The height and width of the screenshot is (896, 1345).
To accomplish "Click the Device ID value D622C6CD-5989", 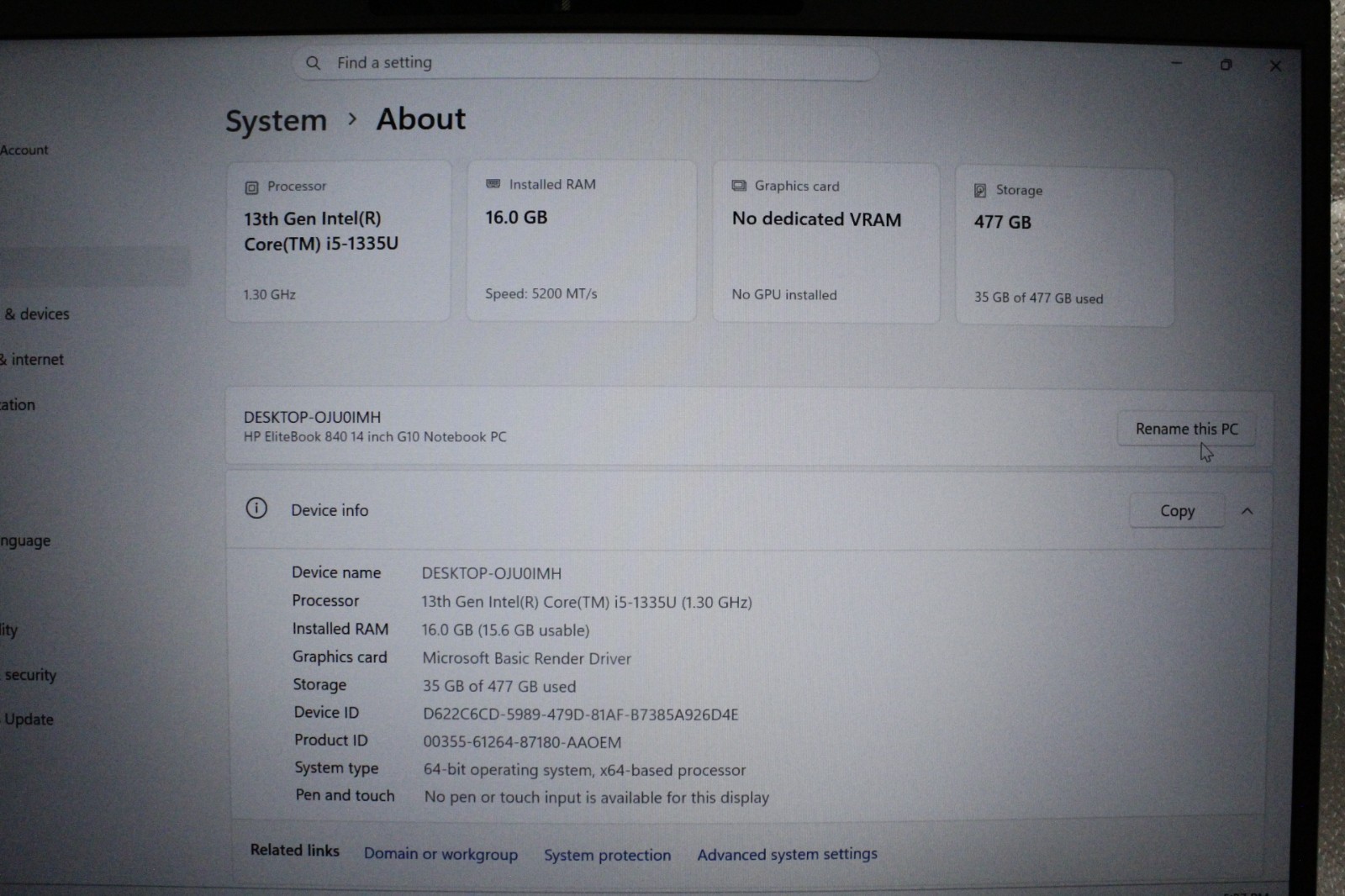I will tap(580, 714).
